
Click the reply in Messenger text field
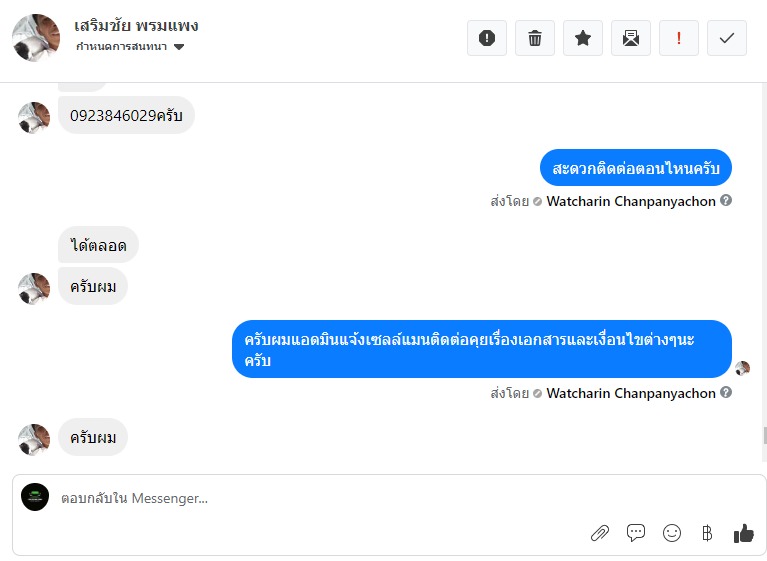(300, 498)
